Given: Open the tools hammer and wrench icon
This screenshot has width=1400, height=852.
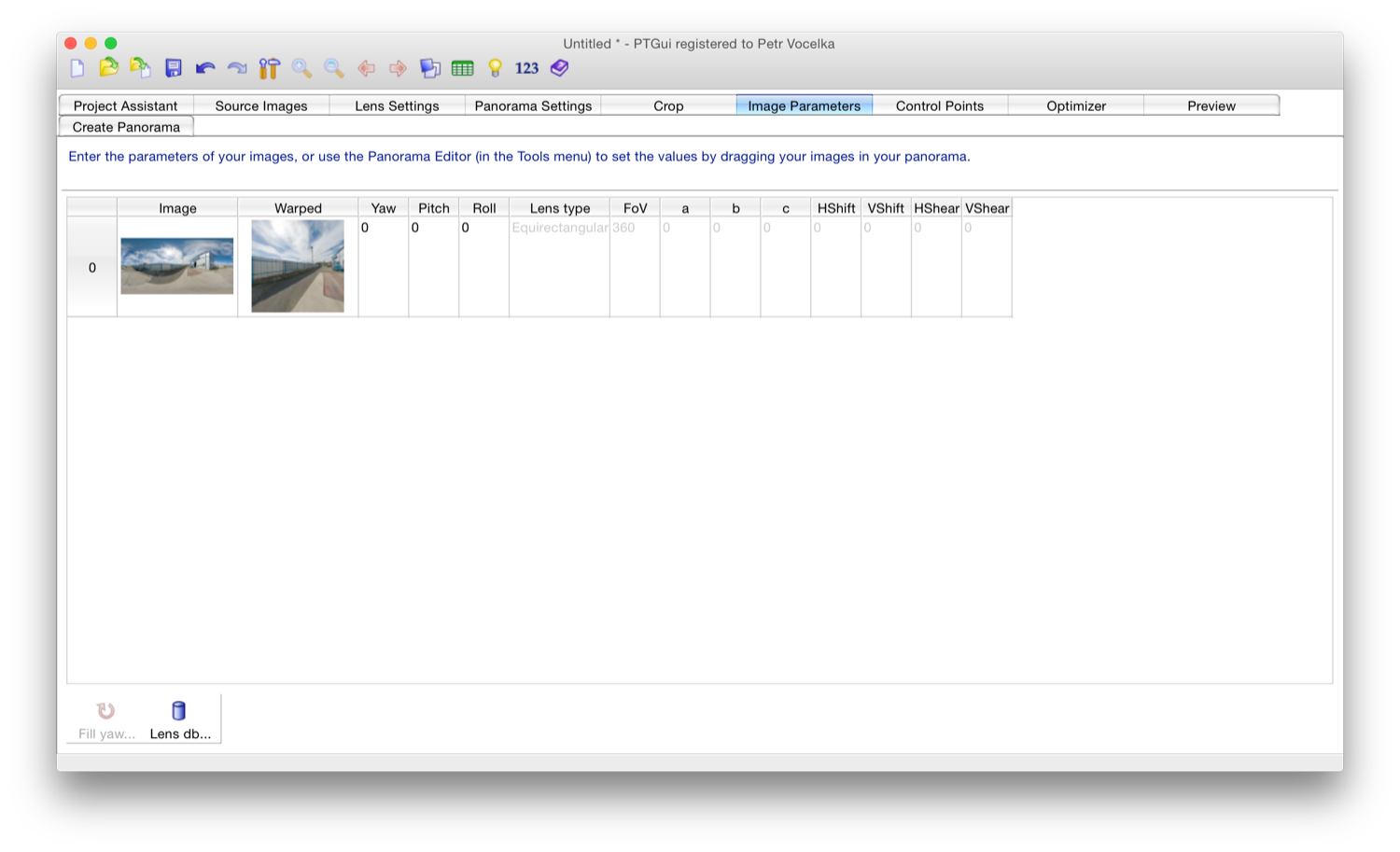Looking at the screenshot, I should tap(270, 68).
